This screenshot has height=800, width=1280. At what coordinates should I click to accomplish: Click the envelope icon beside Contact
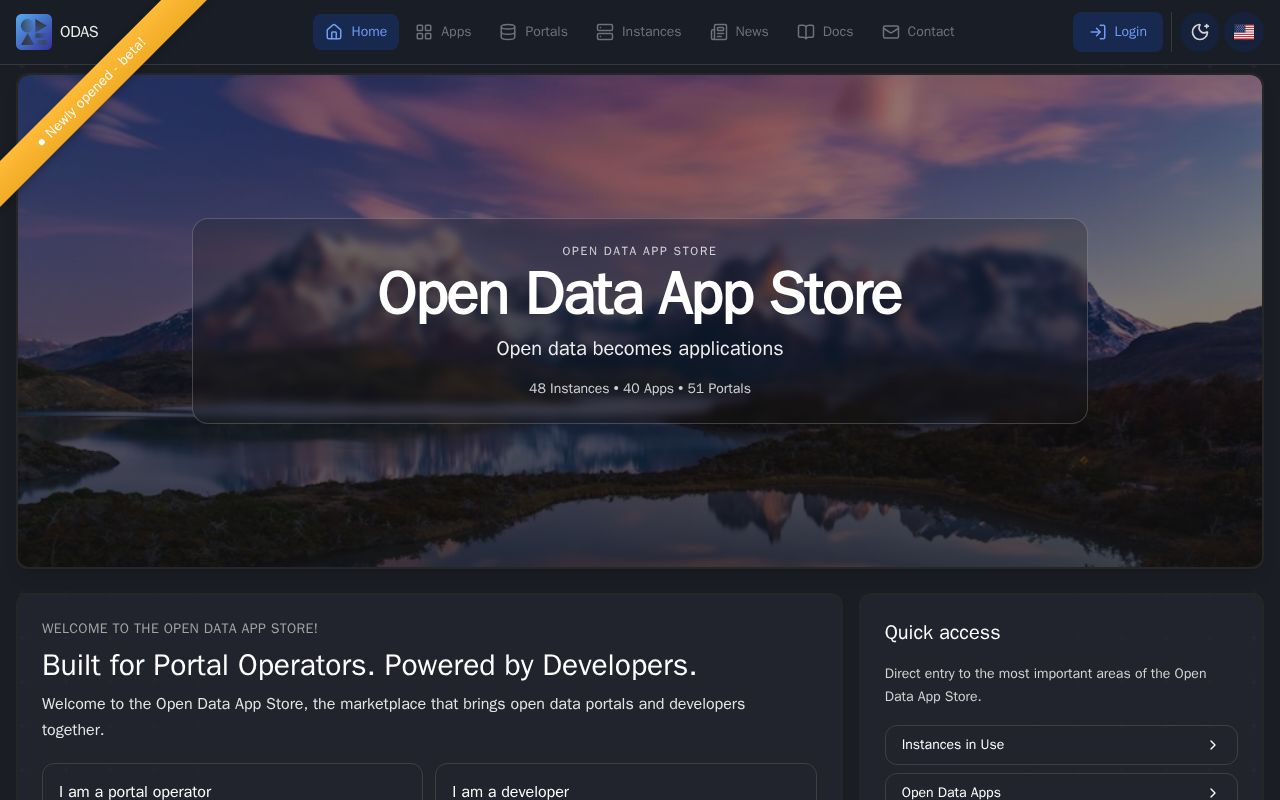point(891,32)
